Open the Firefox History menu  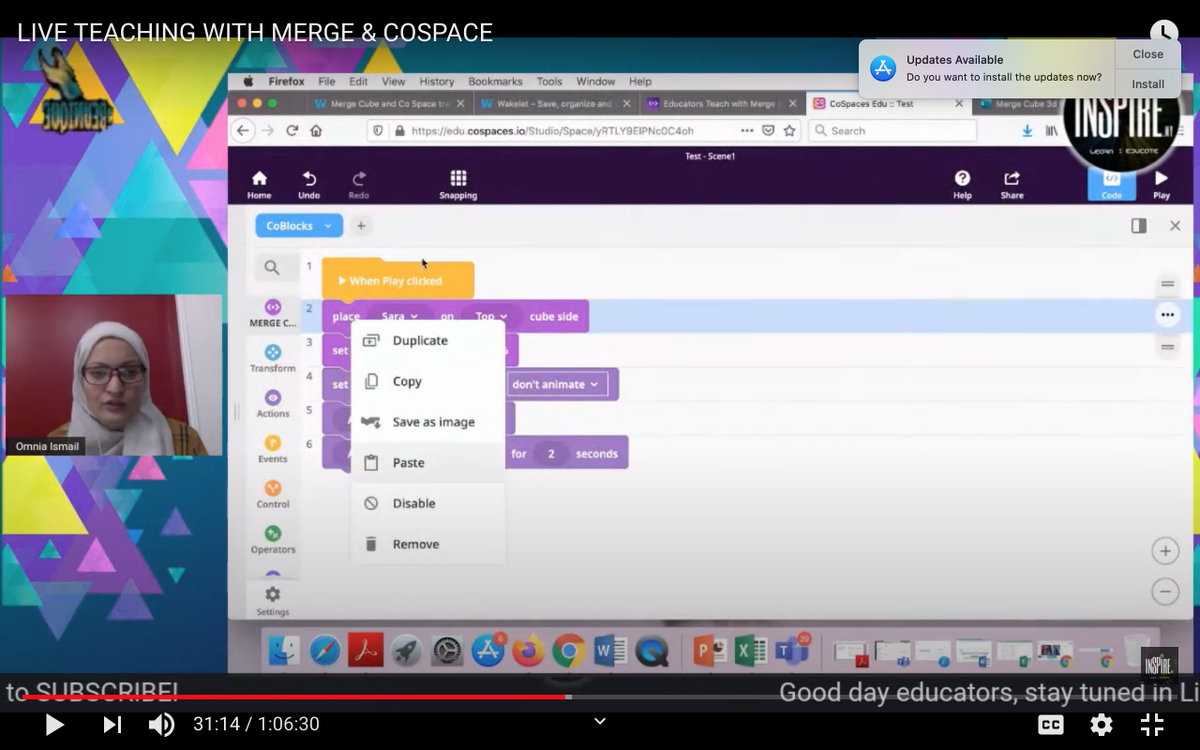436,81
